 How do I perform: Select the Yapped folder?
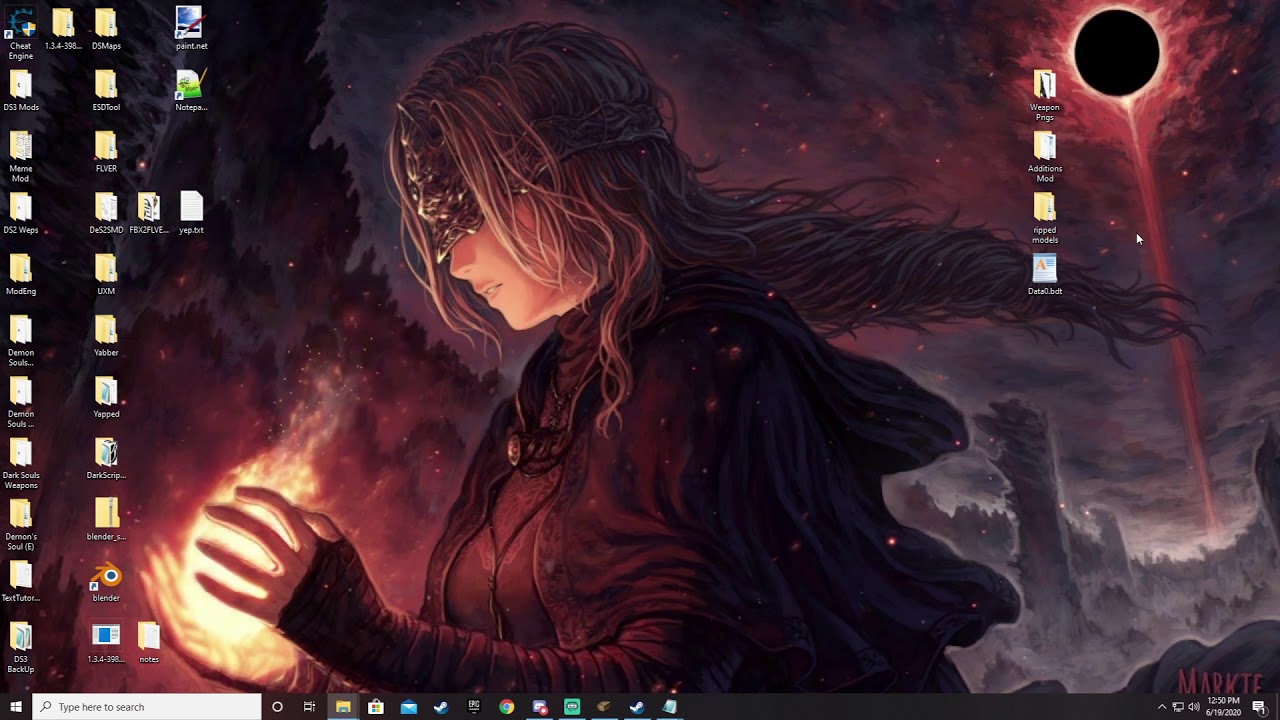(x=106, y=397)
